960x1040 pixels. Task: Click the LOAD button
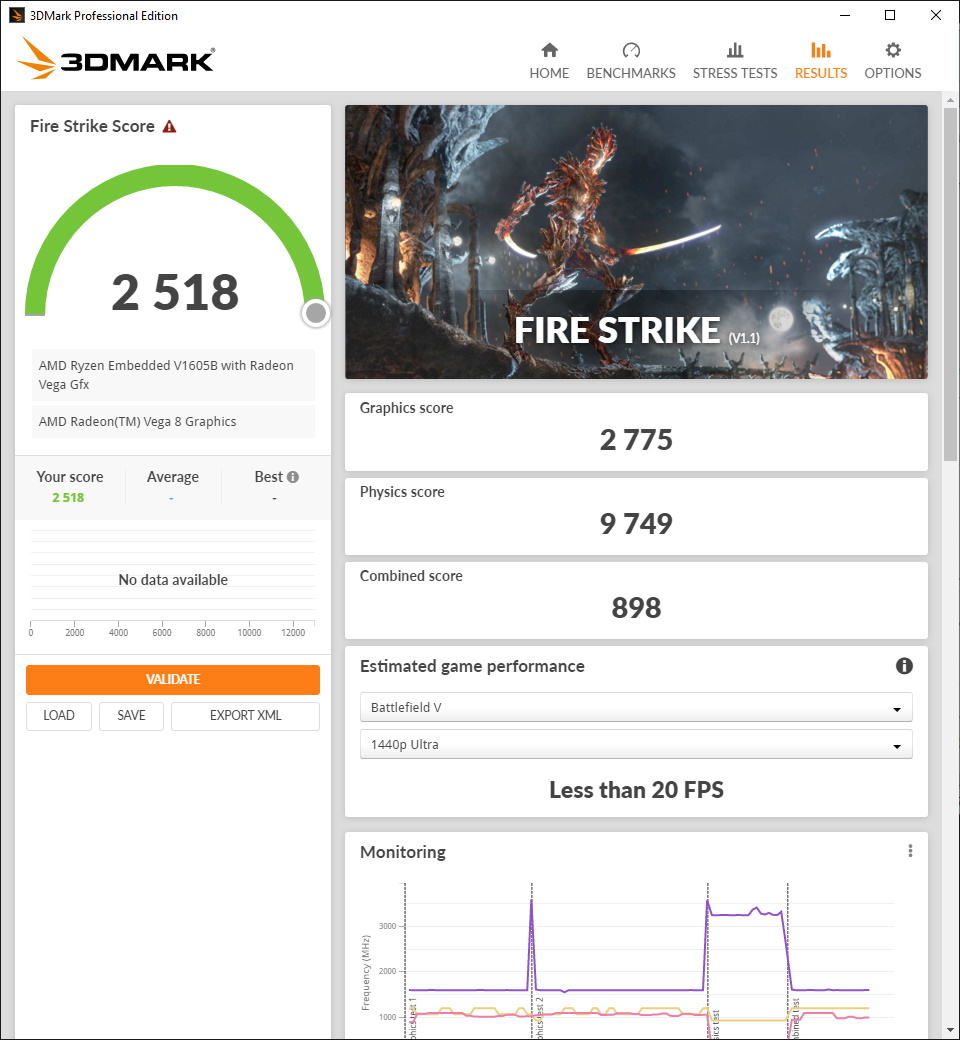tap(58, 716)
